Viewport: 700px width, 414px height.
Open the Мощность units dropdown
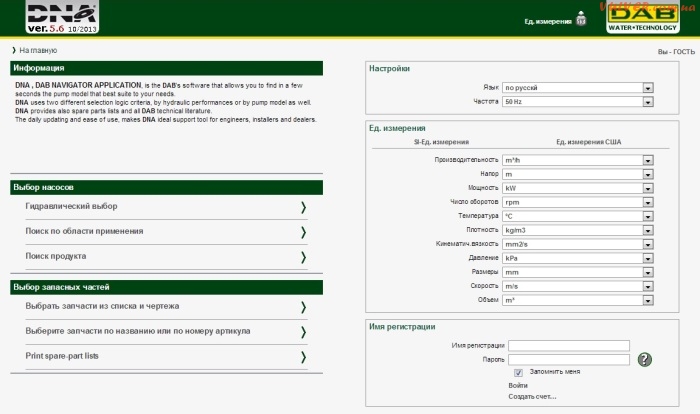578,188
